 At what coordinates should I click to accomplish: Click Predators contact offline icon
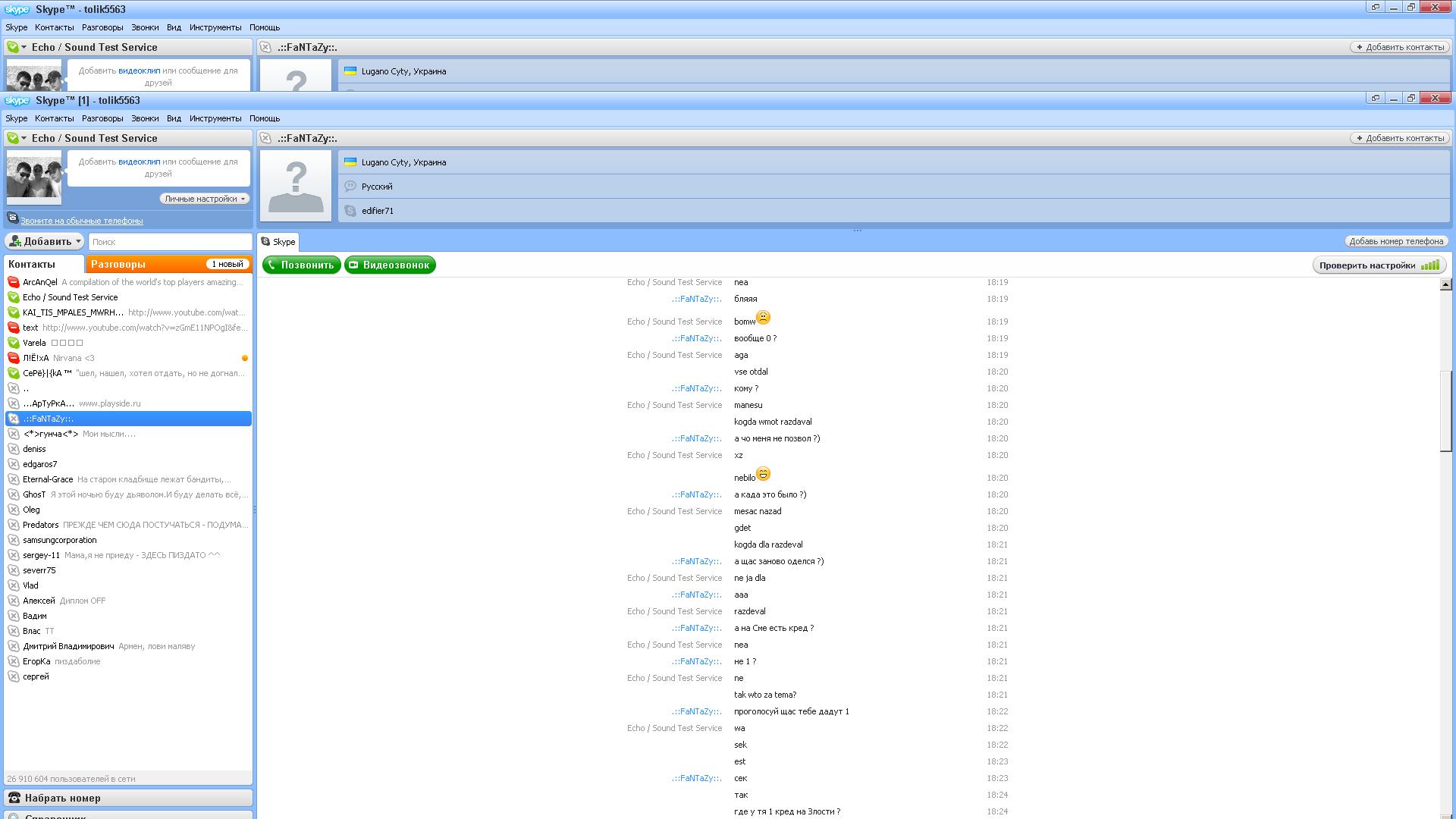(x=14, y=525)
